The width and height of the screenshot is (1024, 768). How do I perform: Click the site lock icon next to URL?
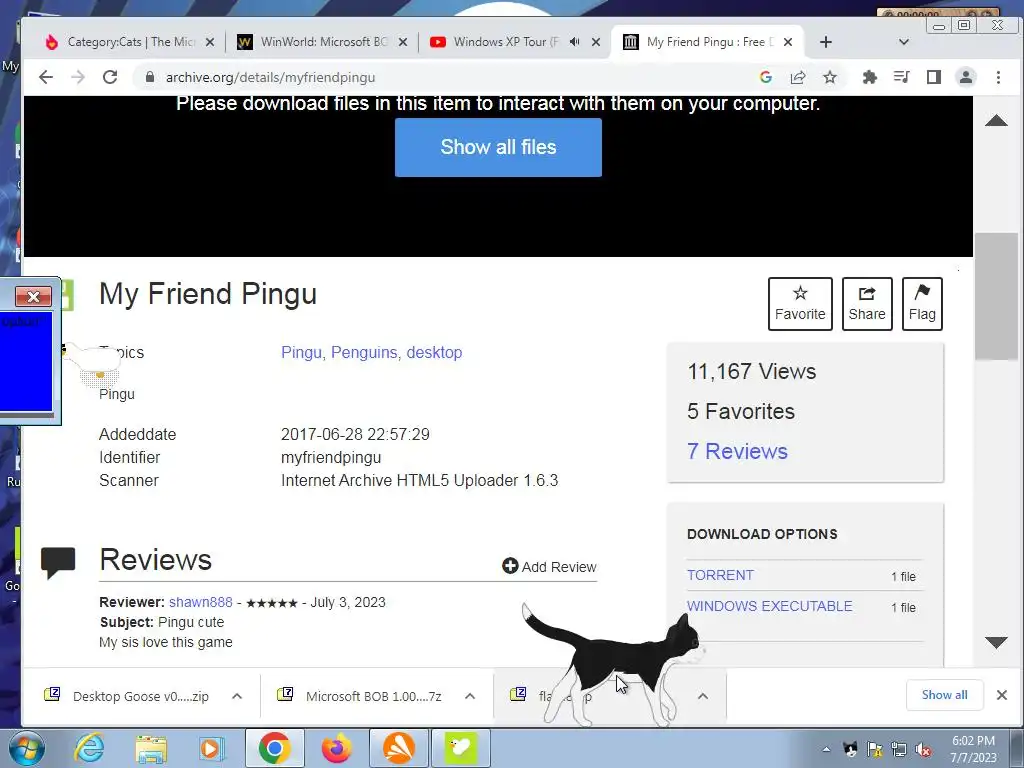pyautogui.click(x=150, y=77)
